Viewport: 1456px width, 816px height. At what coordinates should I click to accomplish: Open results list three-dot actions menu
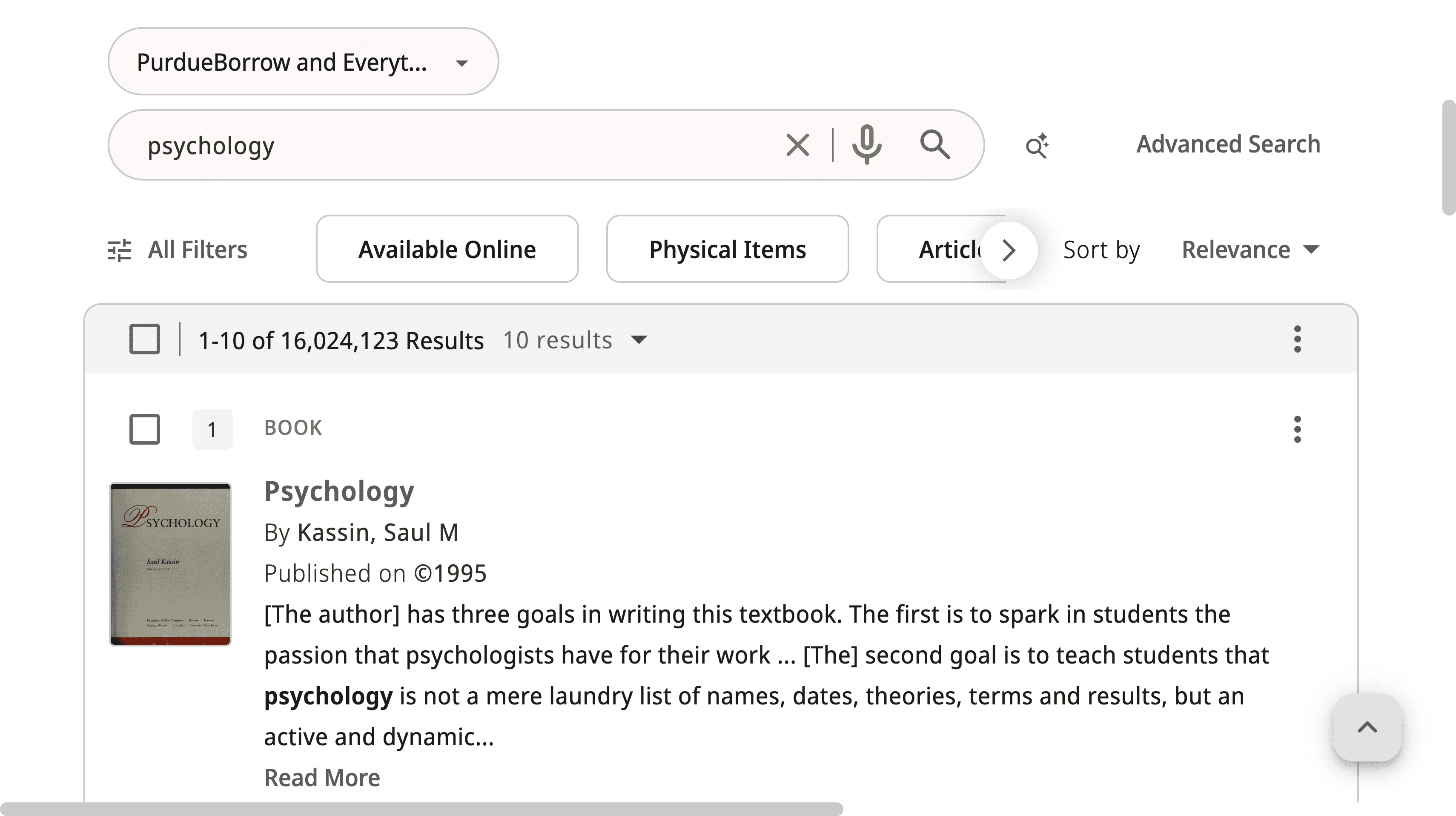[1297, 339]
